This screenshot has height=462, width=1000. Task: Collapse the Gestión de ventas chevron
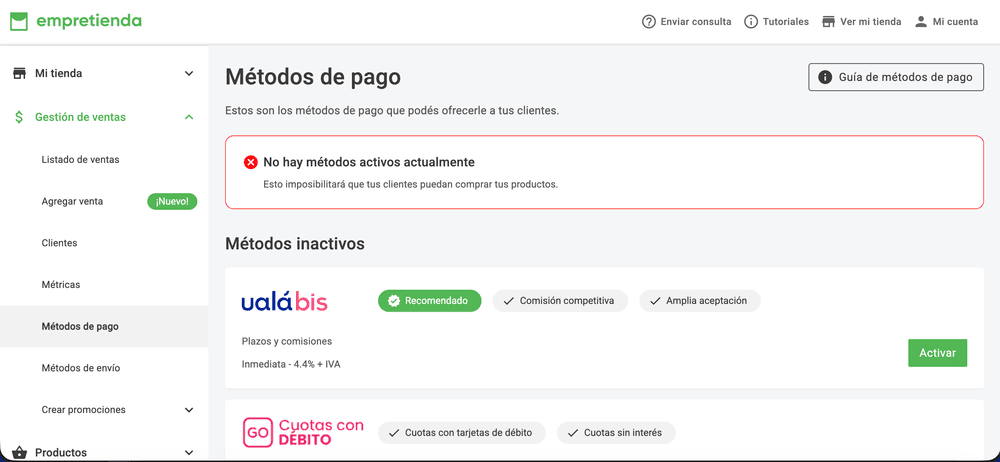click(x=189, y=117)
